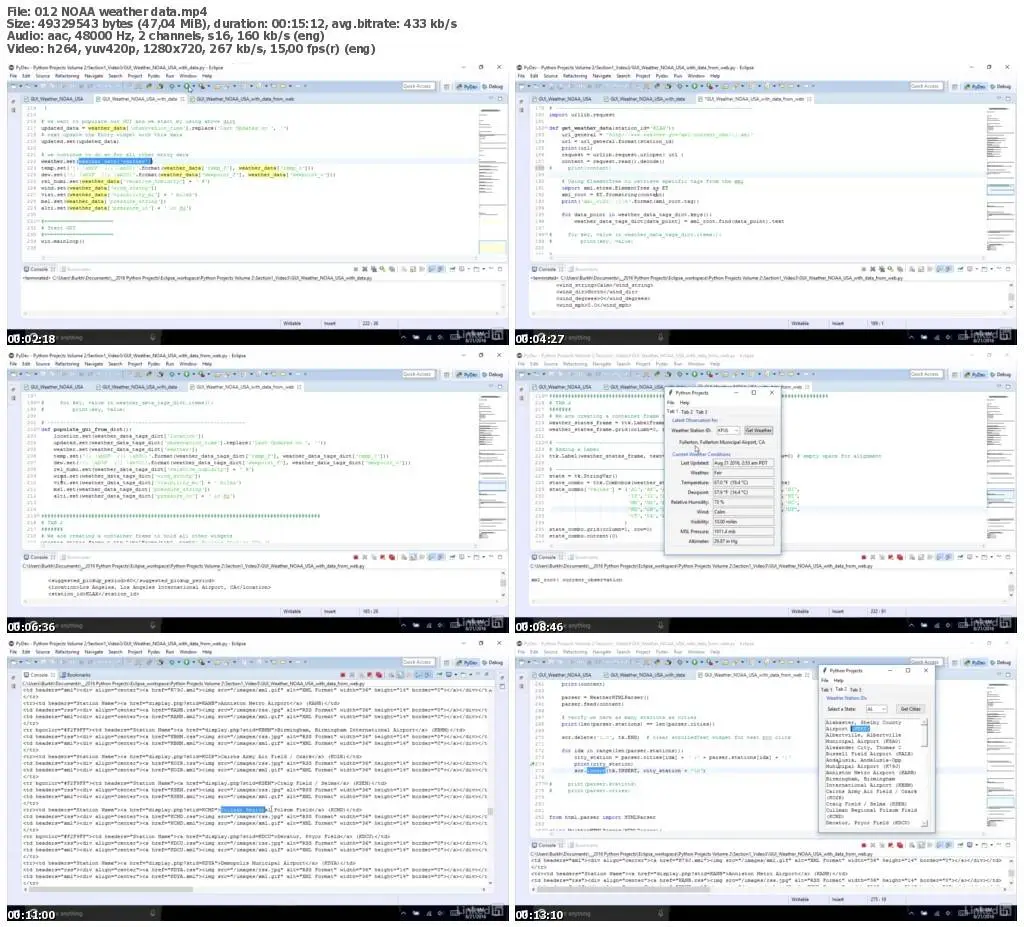Image resolution: width=1024 pixels, height=927 pixels.
Task: Click green Run button in 11:00 frame
Action: 186,662
